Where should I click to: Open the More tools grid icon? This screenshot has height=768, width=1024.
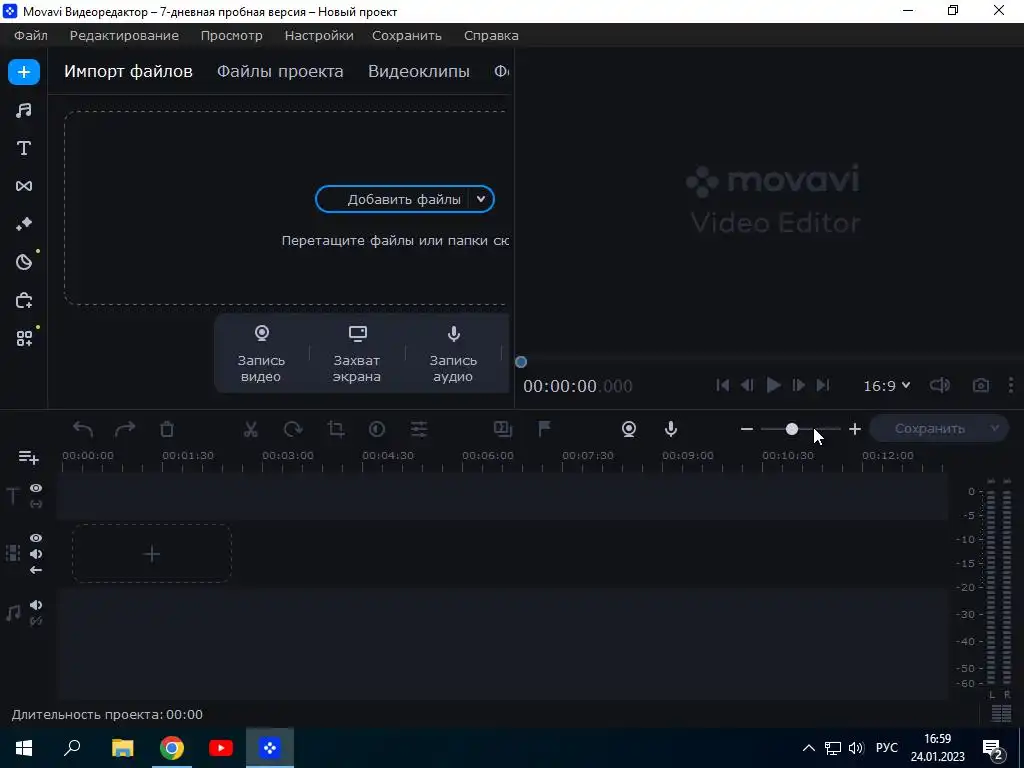point(24,338)
